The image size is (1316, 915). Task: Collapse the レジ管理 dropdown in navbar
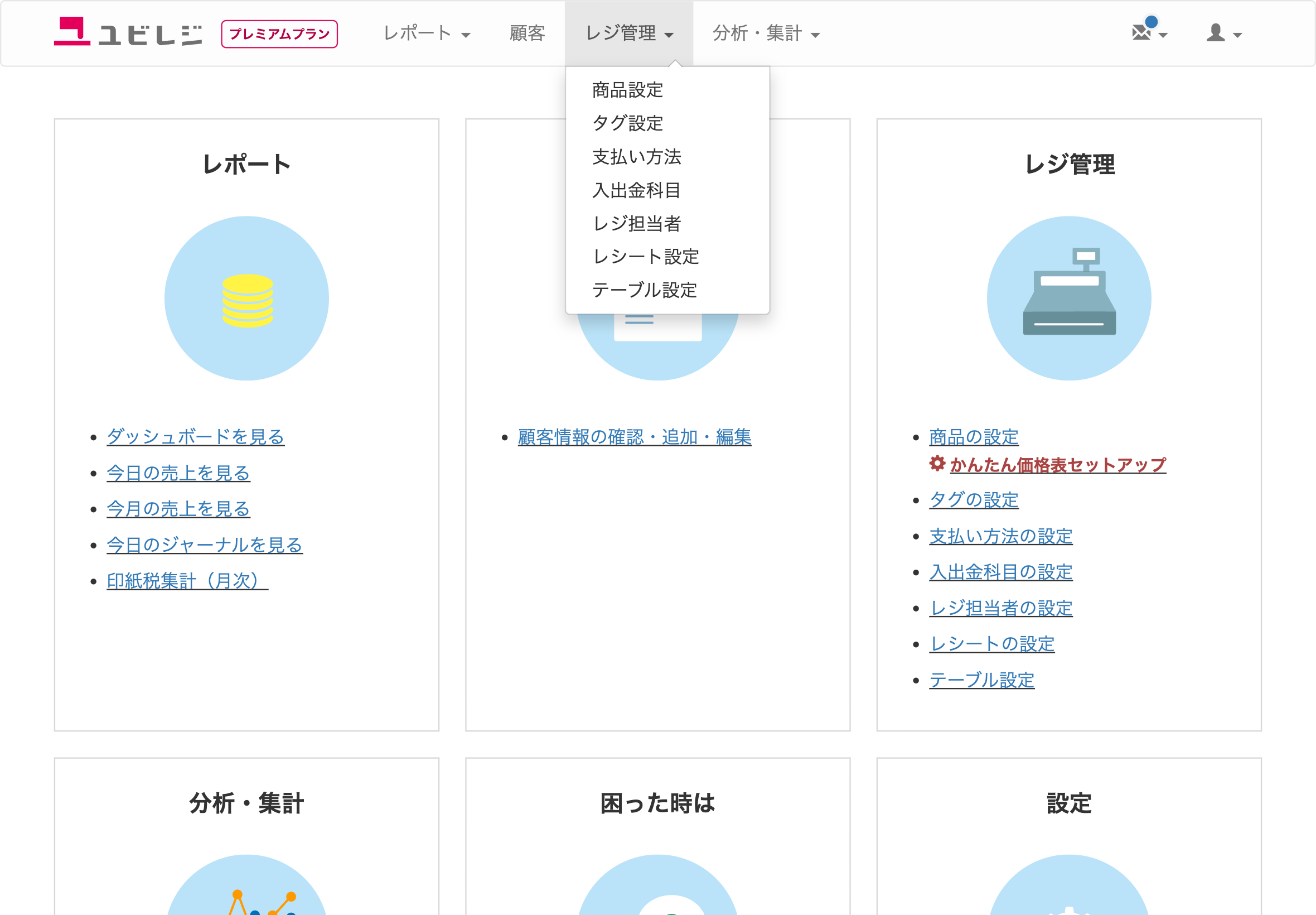(x=629, y=33)
